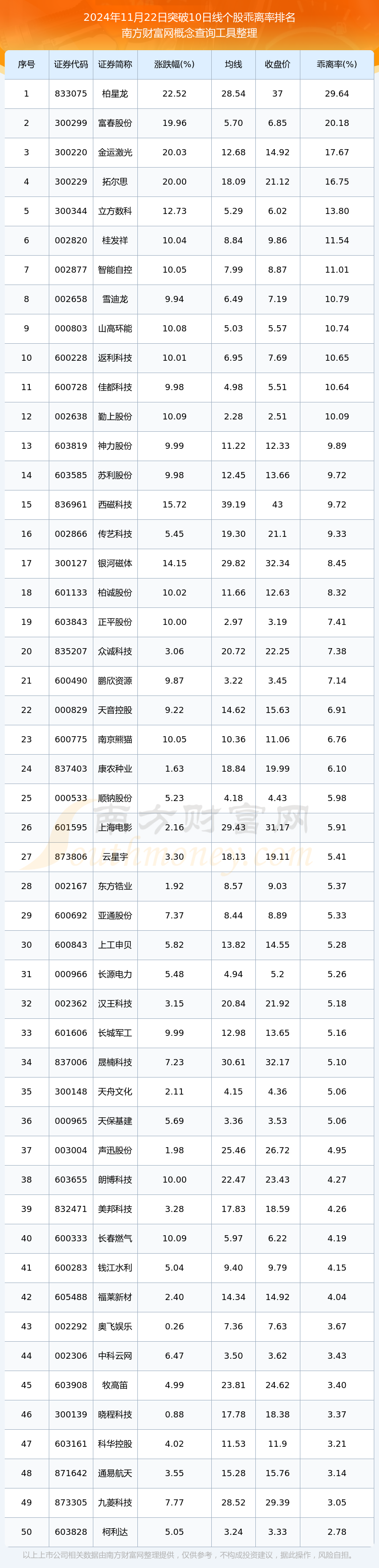Click the 声迅股份 stock name

(x=115, y=1150)
